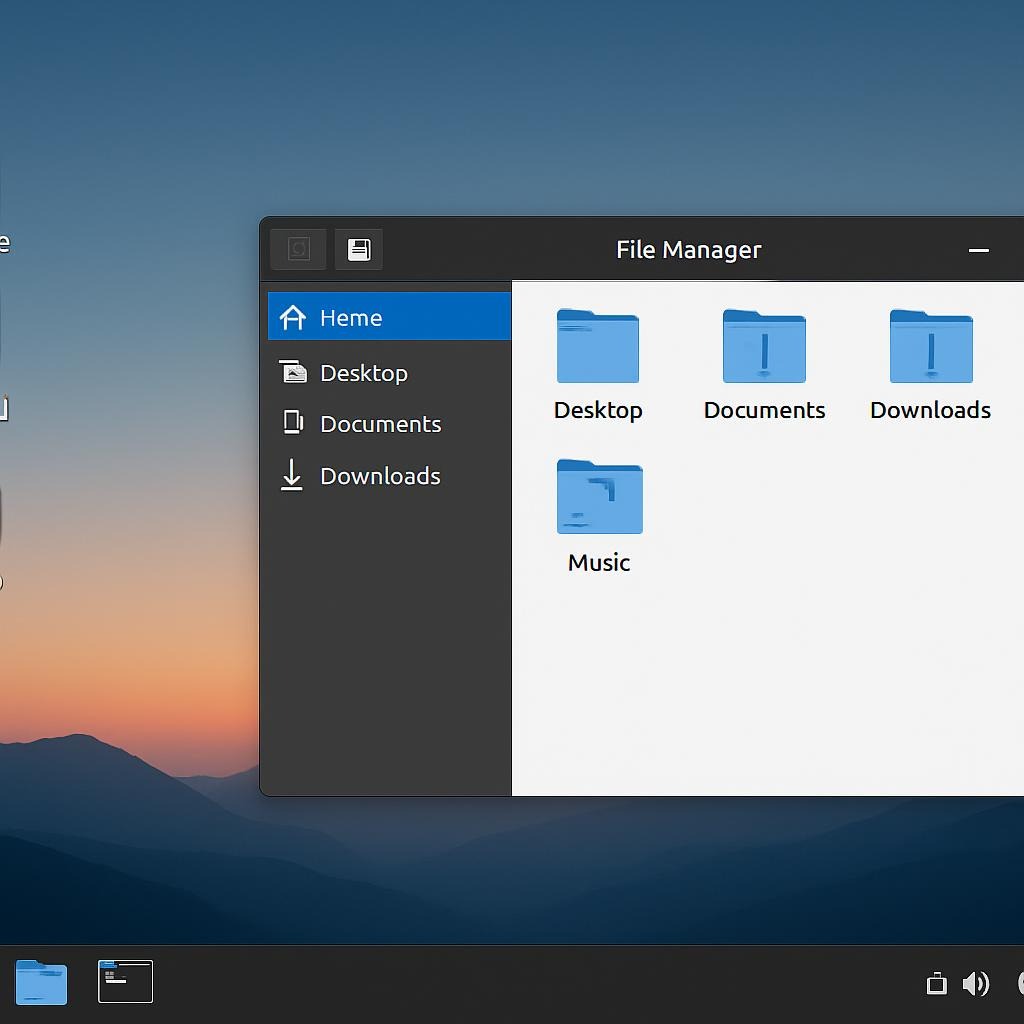
Task: Click the download arrow icon in the sidebar
Action: pos(292,476)
